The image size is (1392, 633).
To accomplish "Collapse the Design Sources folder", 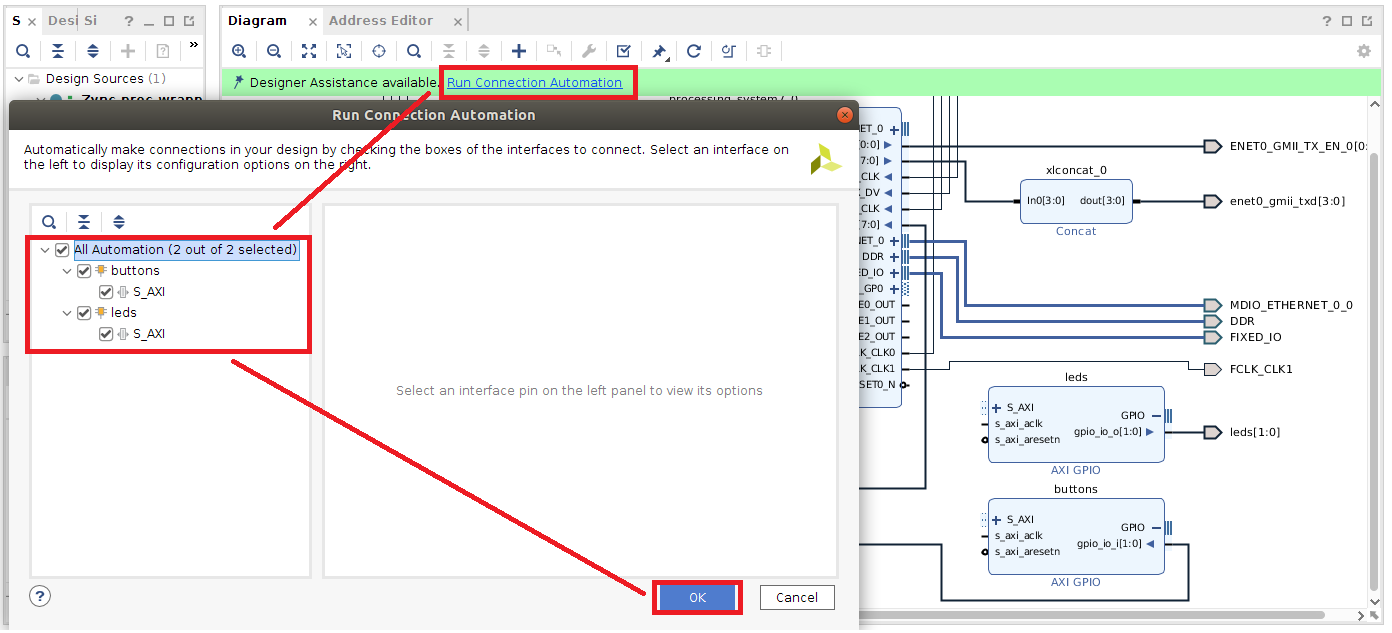I will tap(18, 78).
